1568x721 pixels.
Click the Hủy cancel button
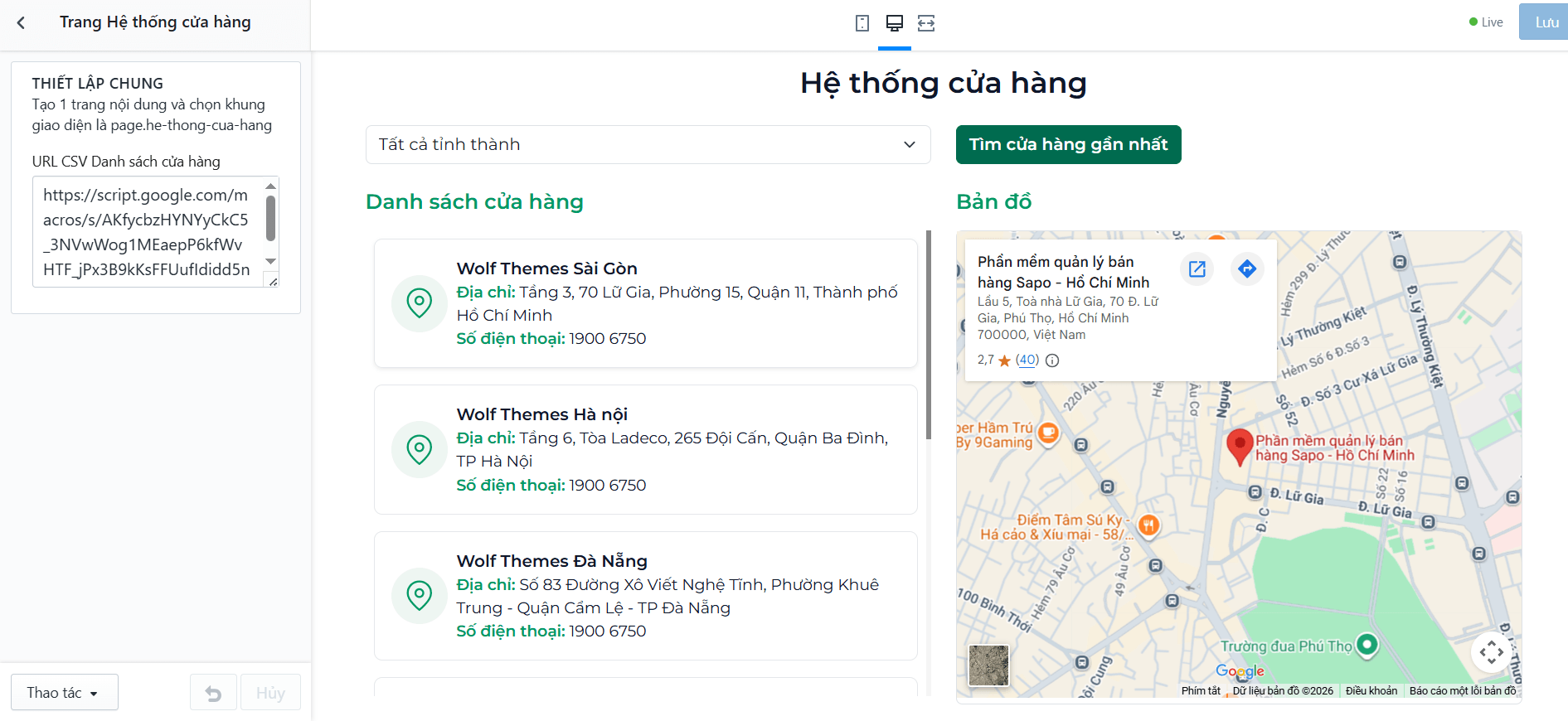[270, 693]
